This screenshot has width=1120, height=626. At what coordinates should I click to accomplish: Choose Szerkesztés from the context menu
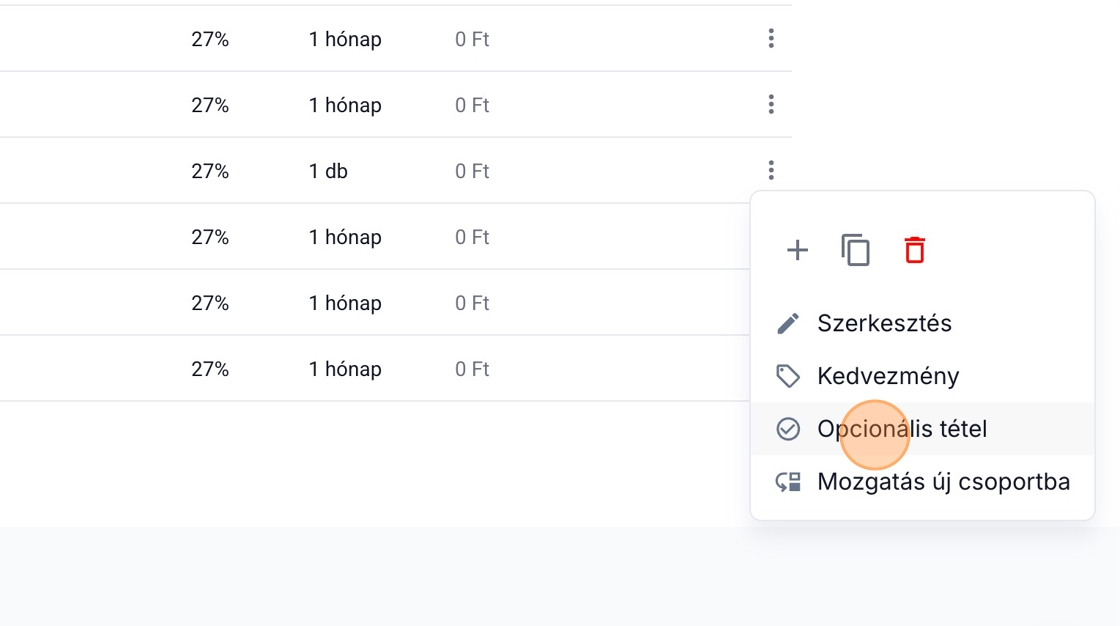coord(884,324)
